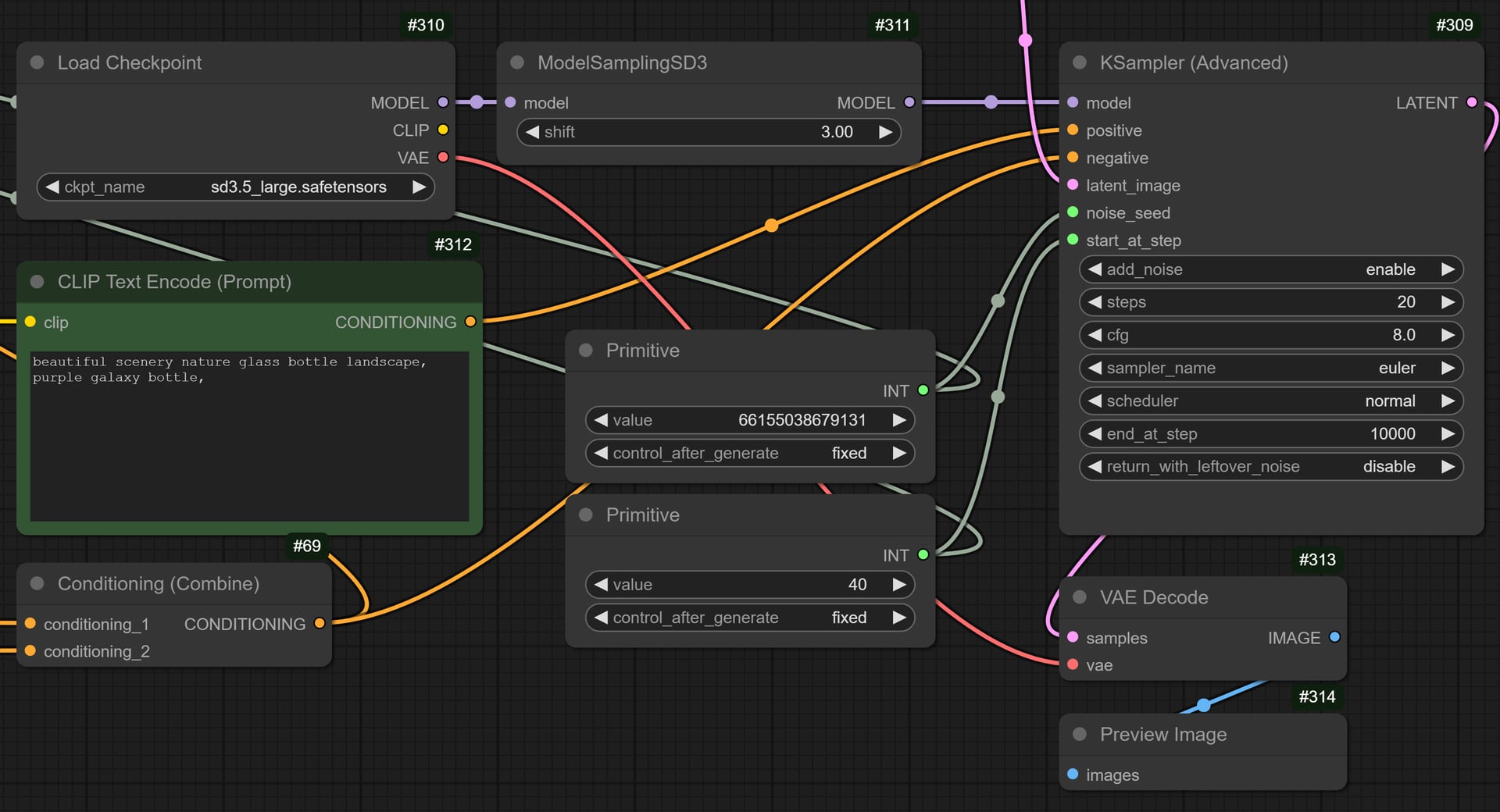Collapse the ModelSamplingSD3 node via its dot

click(x=517, y=62)
